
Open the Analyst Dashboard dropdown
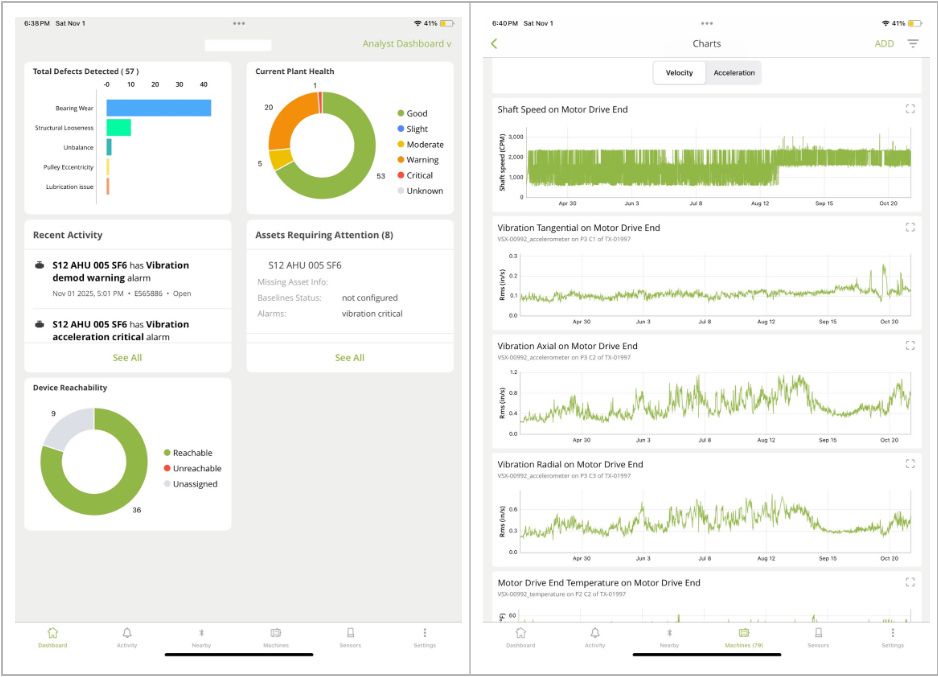pyautogui.click(x=406, y=44)
